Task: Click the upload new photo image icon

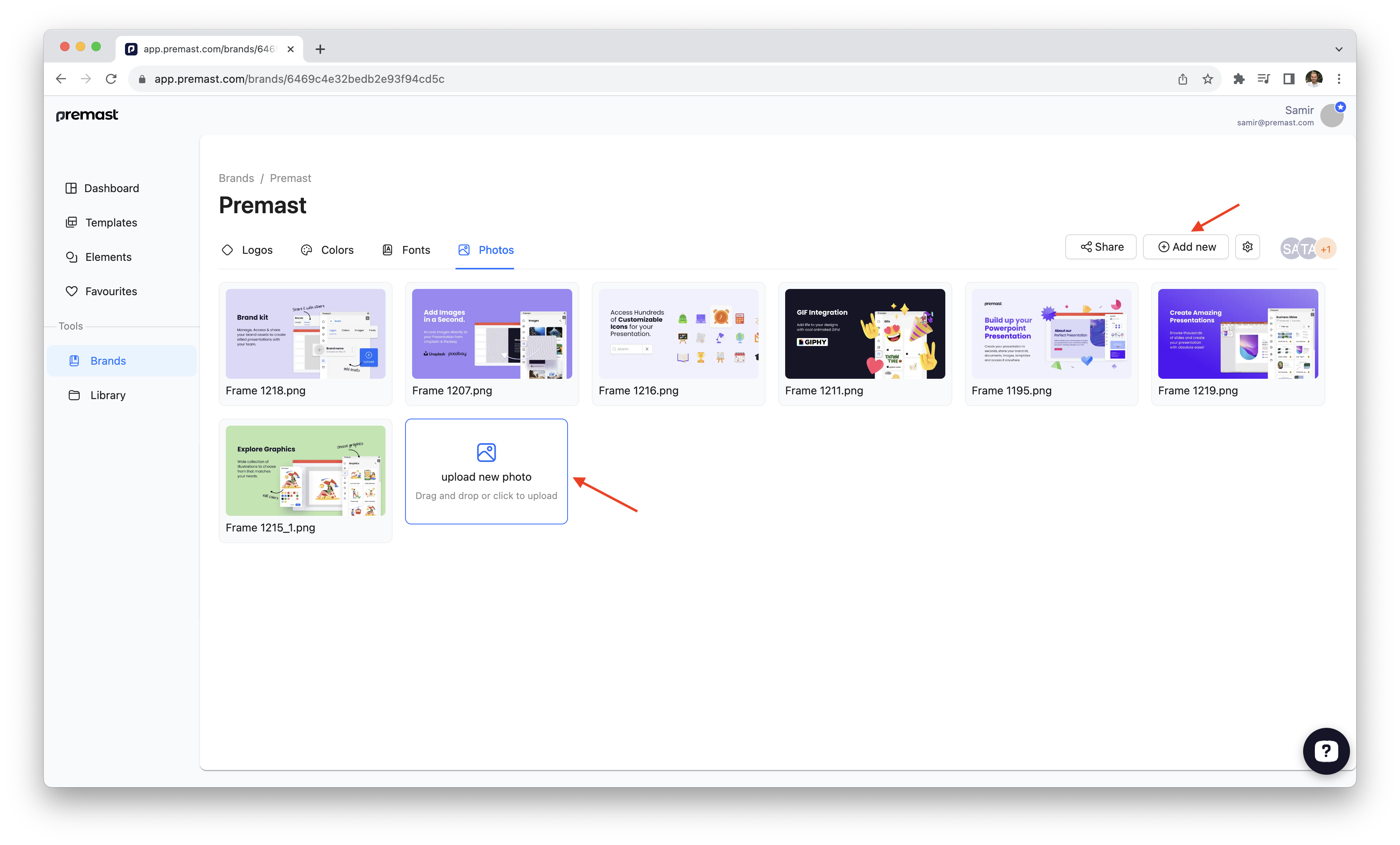Action: click(486, 453)
